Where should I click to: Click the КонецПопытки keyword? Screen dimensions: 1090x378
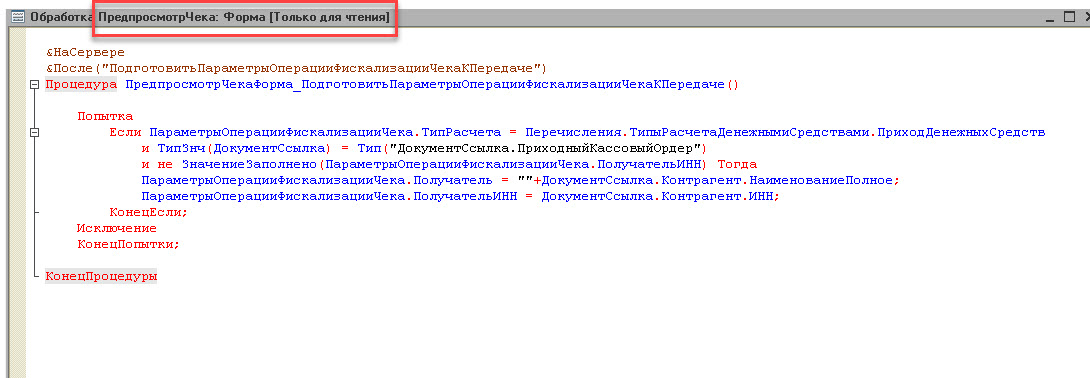click(129, 245)
